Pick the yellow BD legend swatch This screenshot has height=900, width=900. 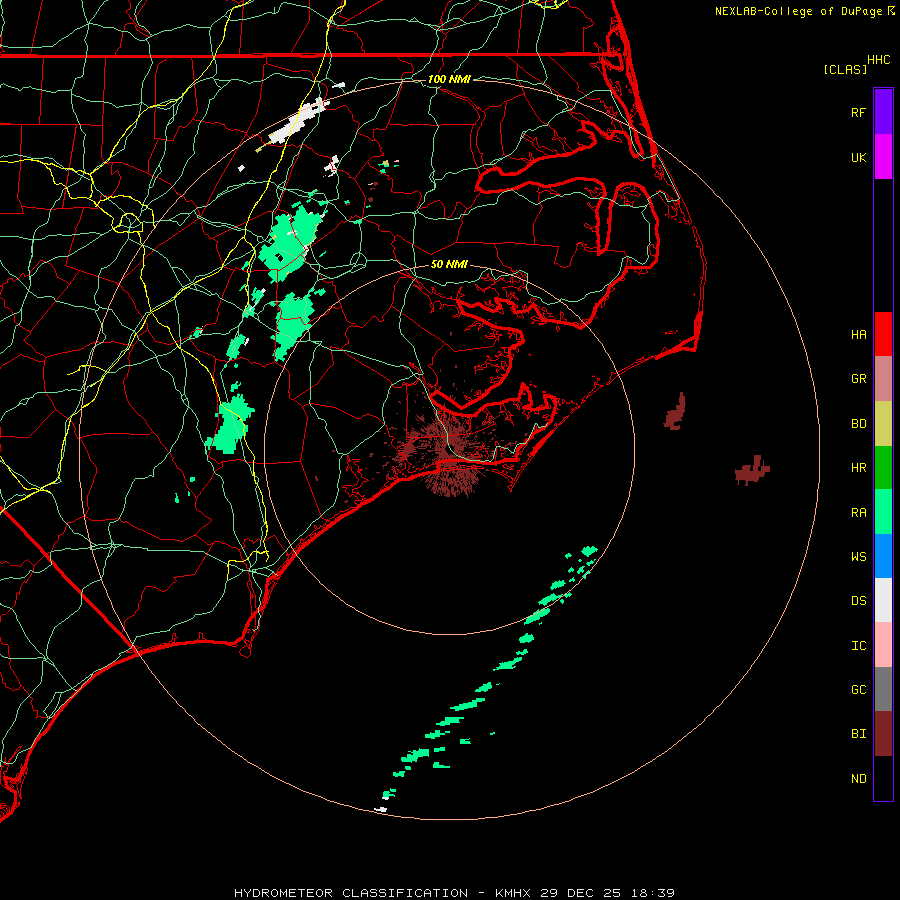tap(883, 424)
